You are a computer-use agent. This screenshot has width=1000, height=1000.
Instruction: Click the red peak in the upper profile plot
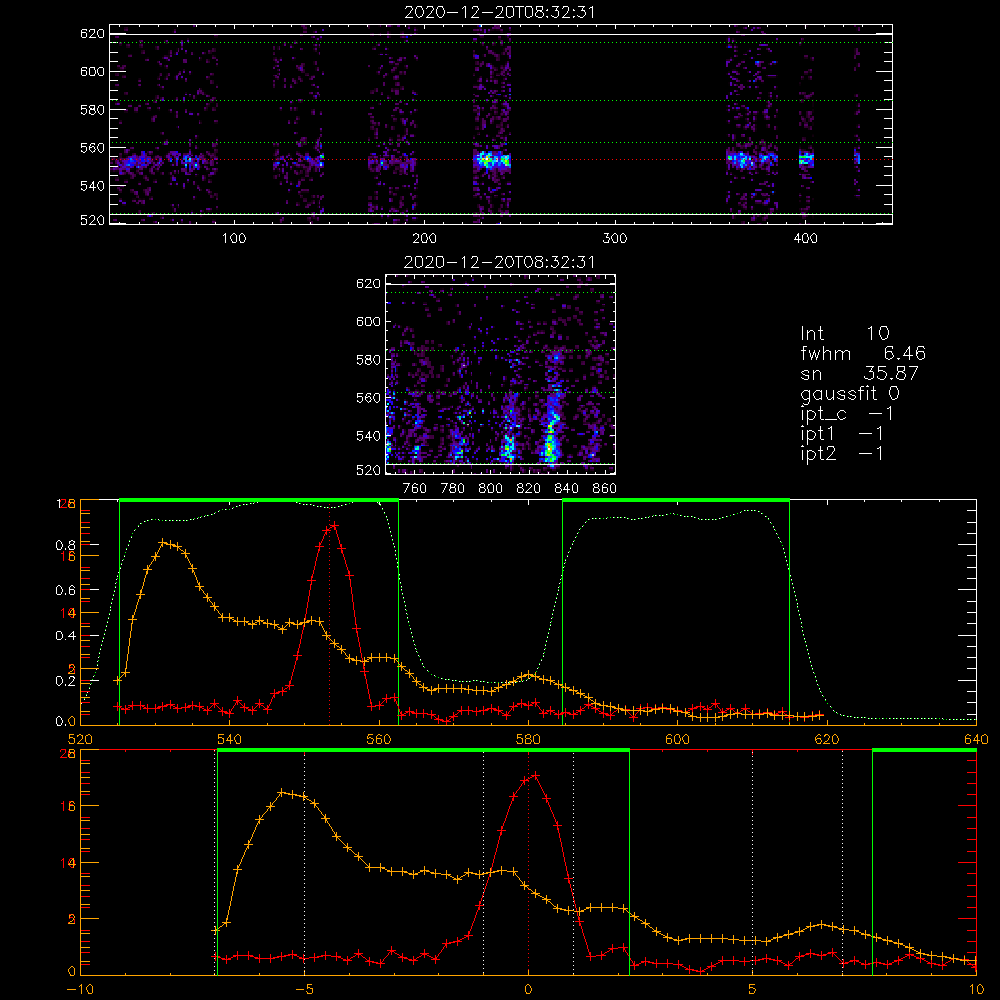(334, 525)
